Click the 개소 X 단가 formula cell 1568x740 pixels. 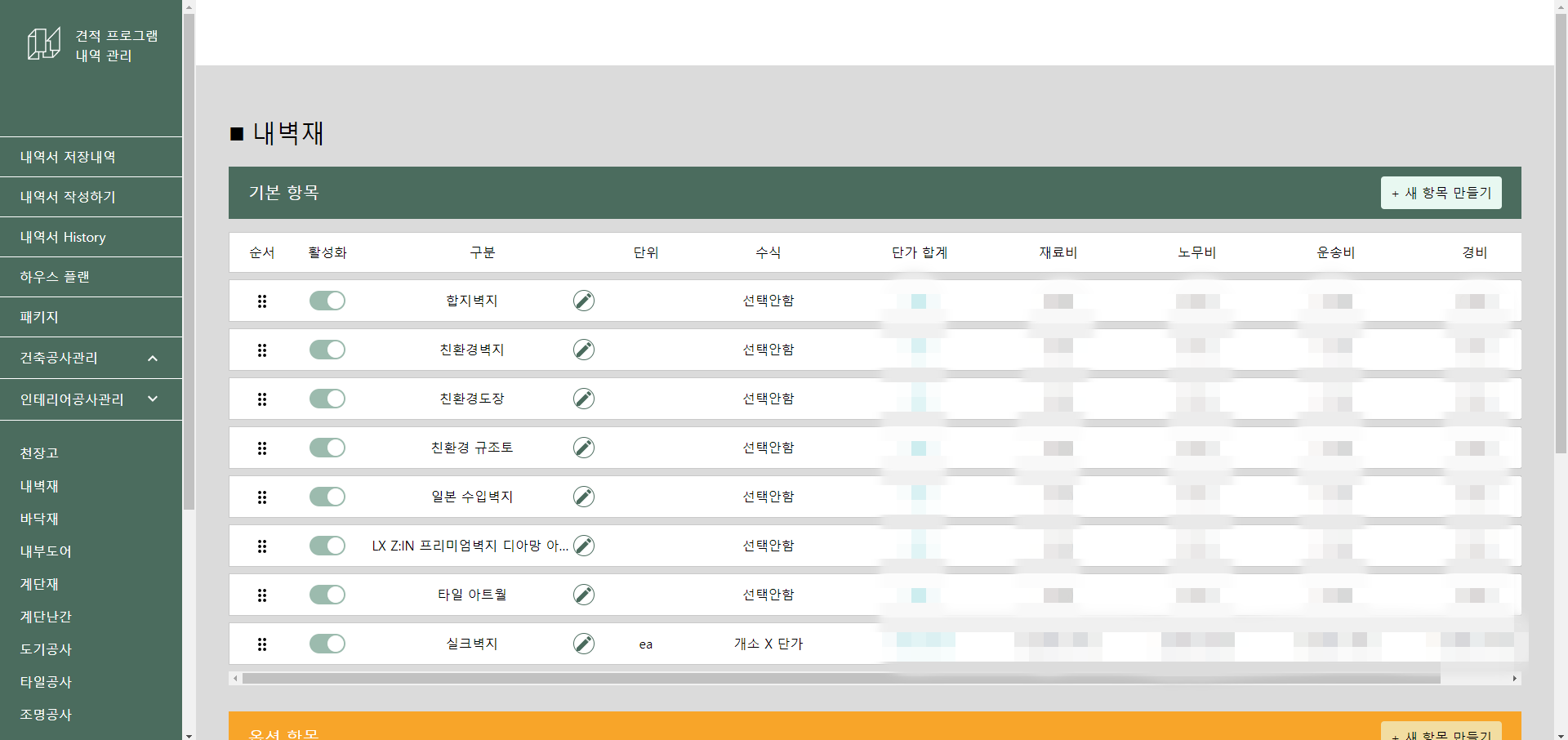point(768,644)
